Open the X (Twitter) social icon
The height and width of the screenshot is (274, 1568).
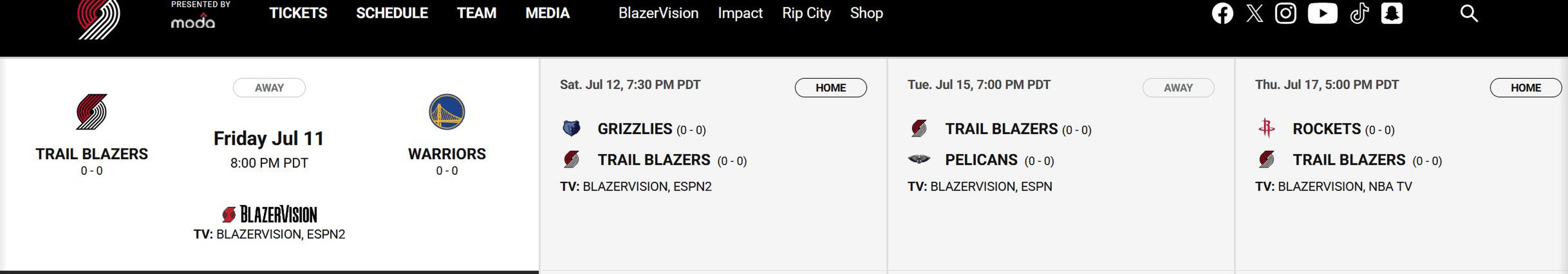1254,13
